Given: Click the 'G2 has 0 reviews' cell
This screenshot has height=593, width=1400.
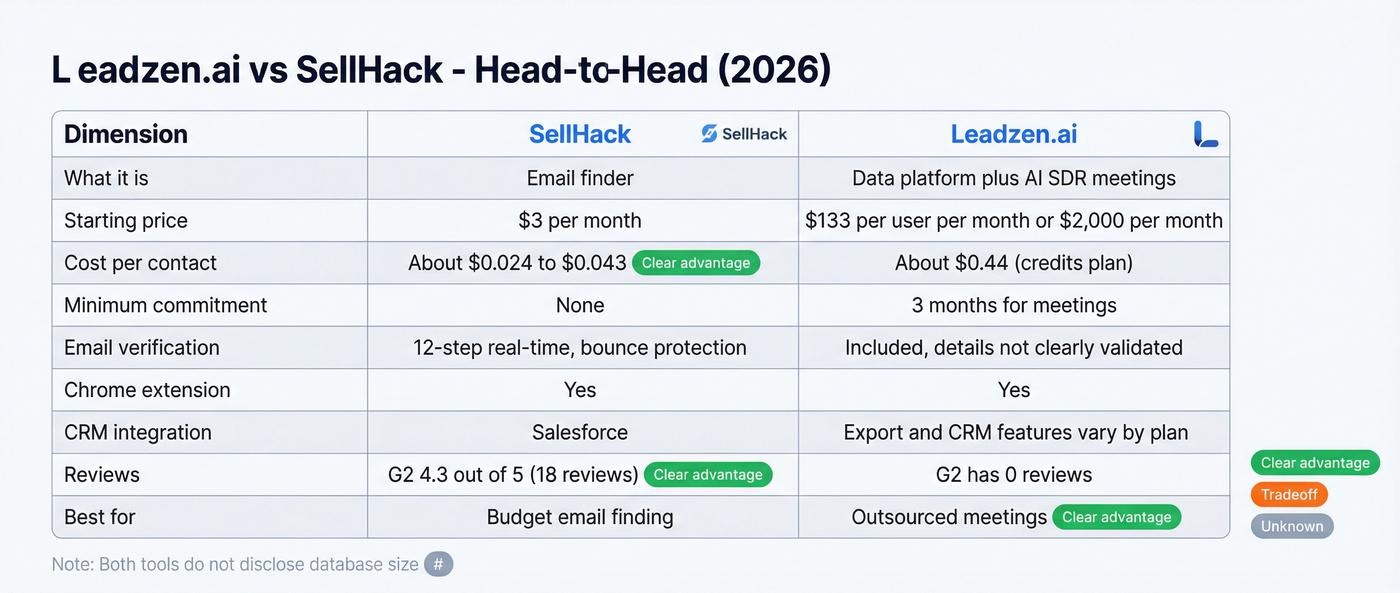Looking at the screenshot, I should (x=1013, y=475).
